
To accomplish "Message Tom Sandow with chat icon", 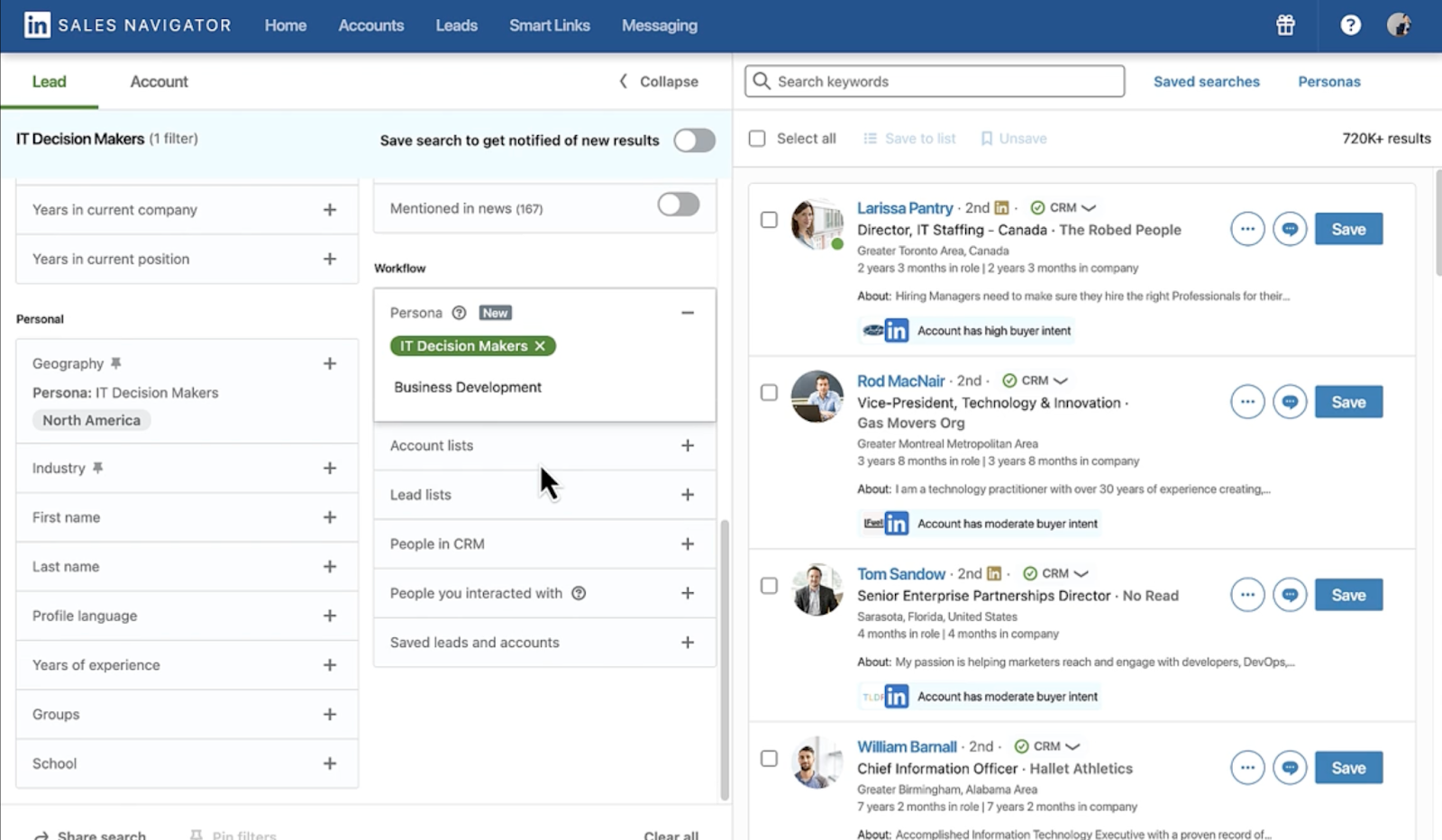I will click(x=1290, y=595).
